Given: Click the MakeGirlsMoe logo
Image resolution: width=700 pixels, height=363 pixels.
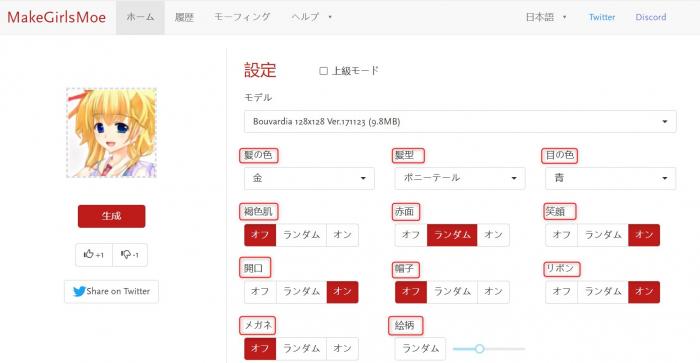Looking at the screenshot, I should coord(57,17).
